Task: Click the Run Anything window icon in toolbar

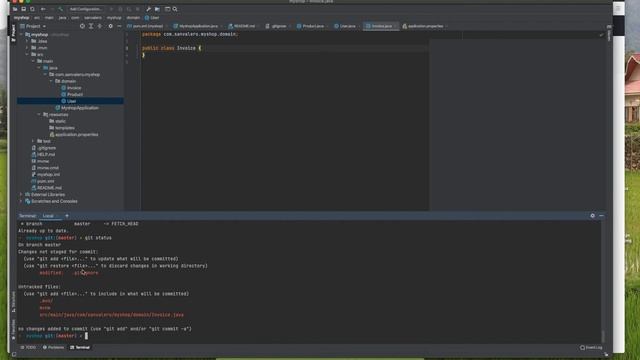Action: [x=167, y=9]
